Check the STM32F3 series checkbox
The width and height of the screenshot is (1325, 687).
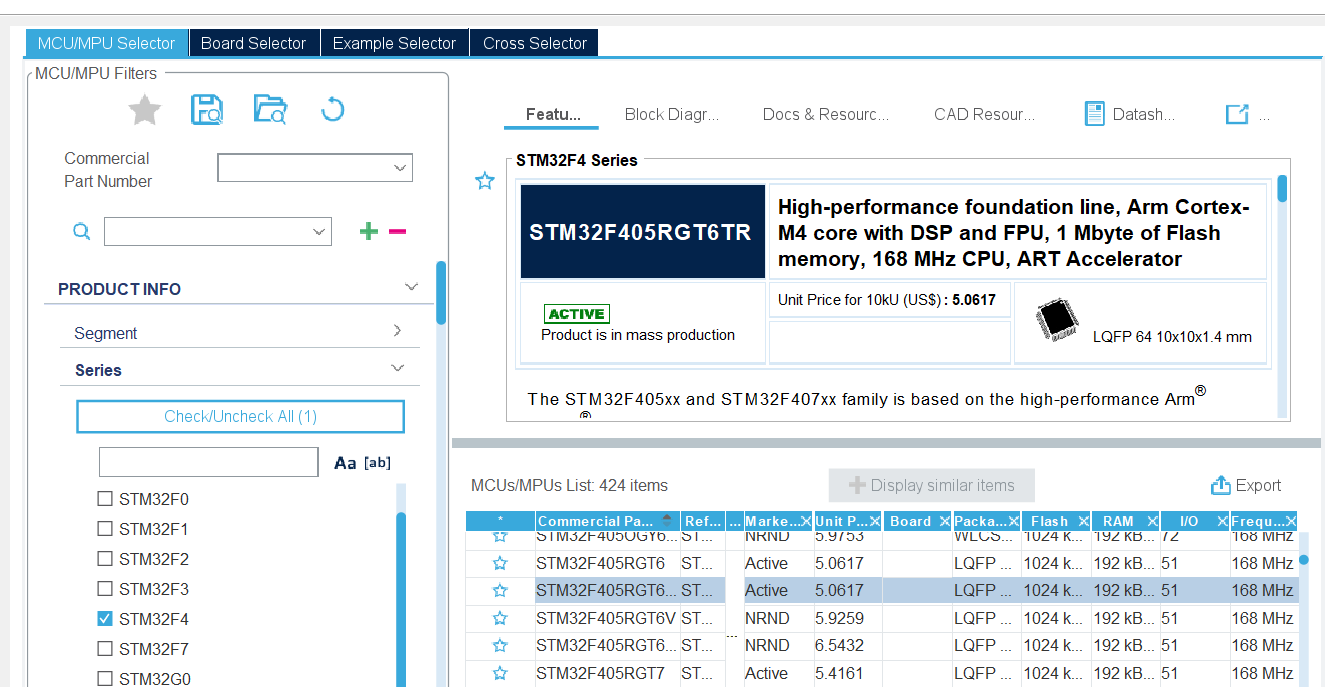pyautogui.click(x=104, y=589)
